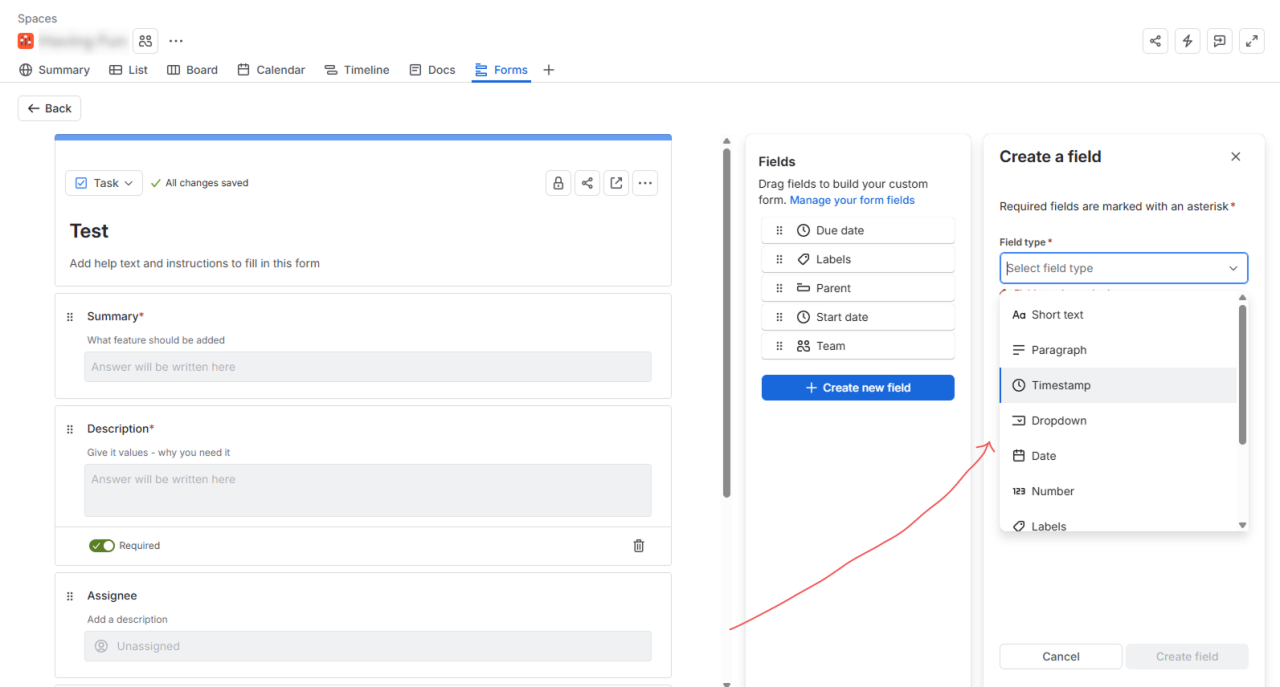The image size is (1280, 687).
Task: Click the form title Test
Action: pos(89,231)
